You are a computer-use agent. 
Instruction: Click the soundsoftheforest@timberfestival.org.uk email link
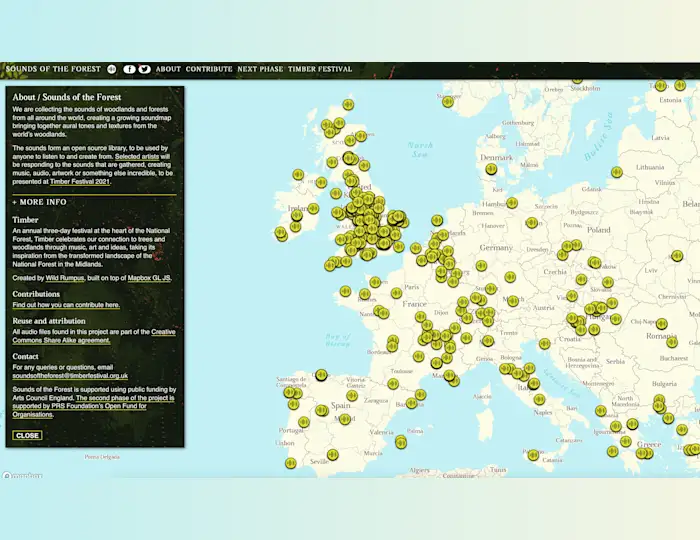click(70, 376)
